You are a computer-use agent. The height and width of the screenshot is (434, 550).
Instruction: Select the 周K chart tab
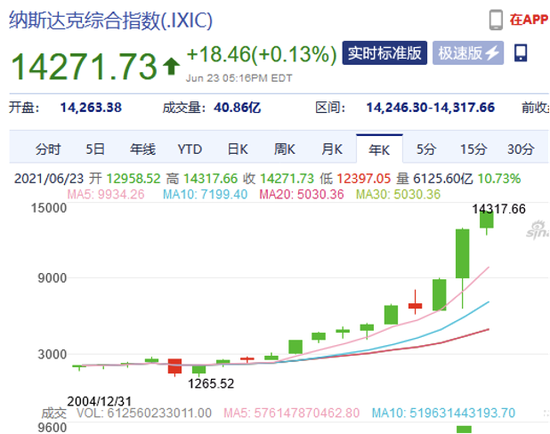point(284,149)
